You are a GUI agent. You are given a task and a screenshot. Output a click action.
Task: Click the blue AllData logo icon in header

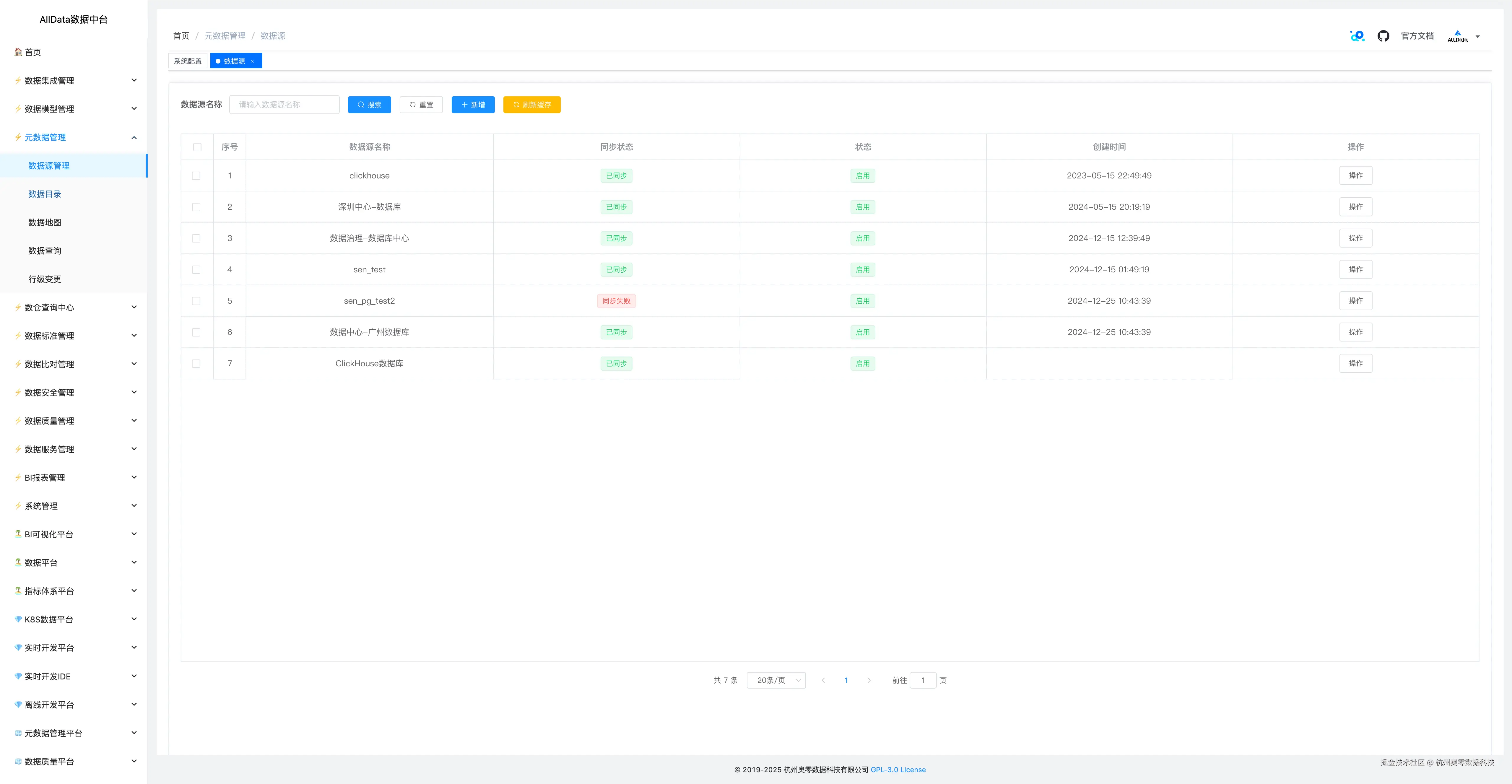pyautogui.click(x=1357, y=36)
